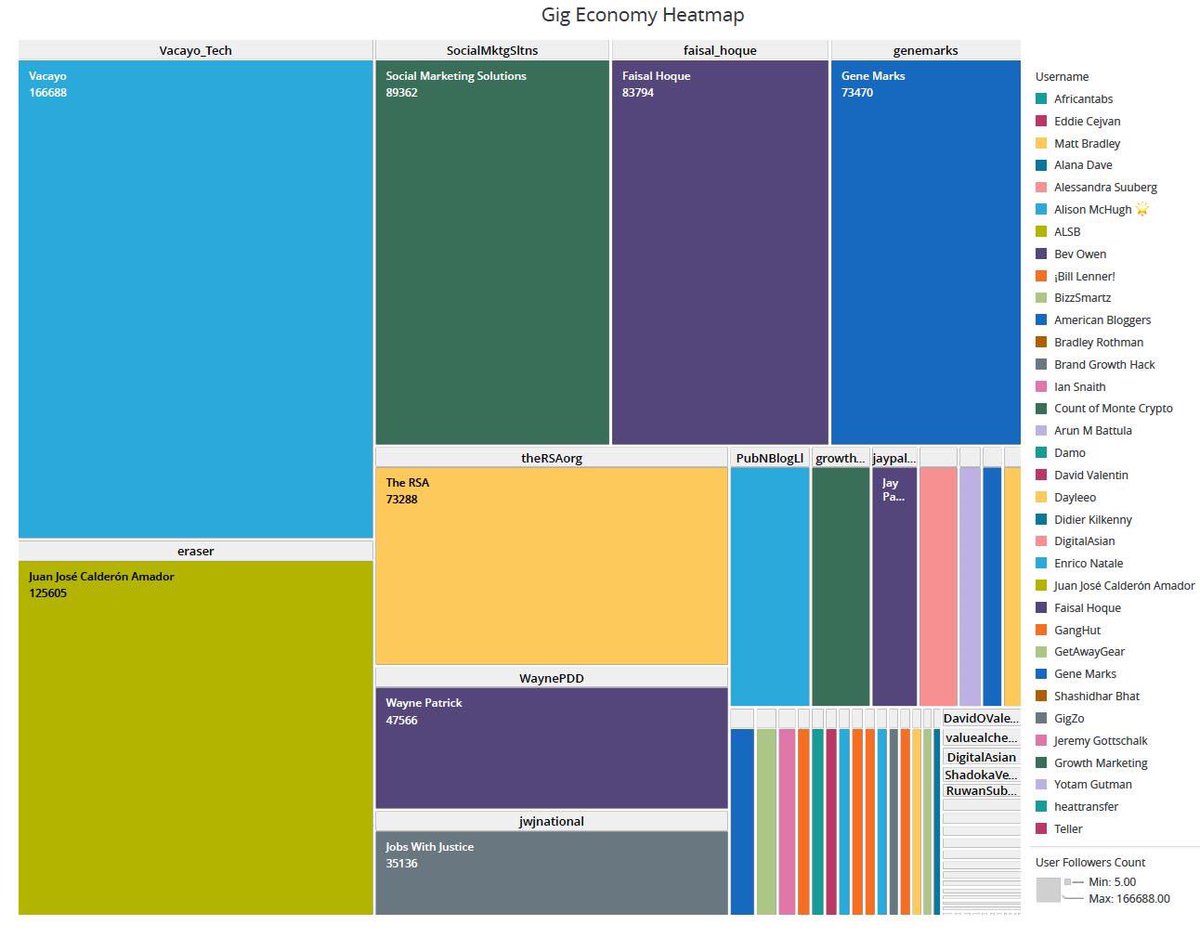The image size is (1200, 938).
Task: Click the Alessandra Suuberg legend swatch
Action: point(1041,187)
